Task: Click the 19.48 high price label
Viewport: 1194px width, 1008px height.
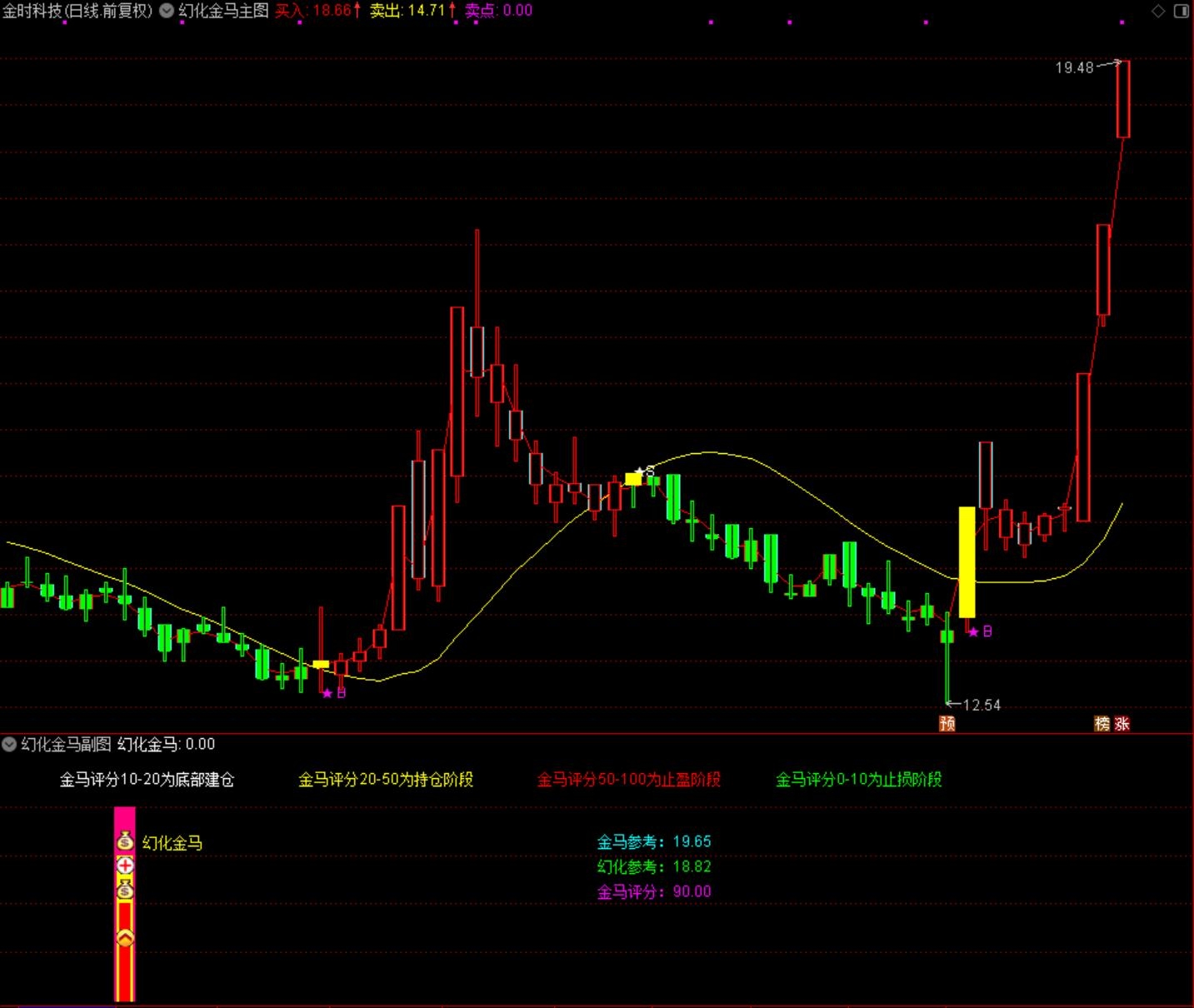Action: click(1074, 67)
